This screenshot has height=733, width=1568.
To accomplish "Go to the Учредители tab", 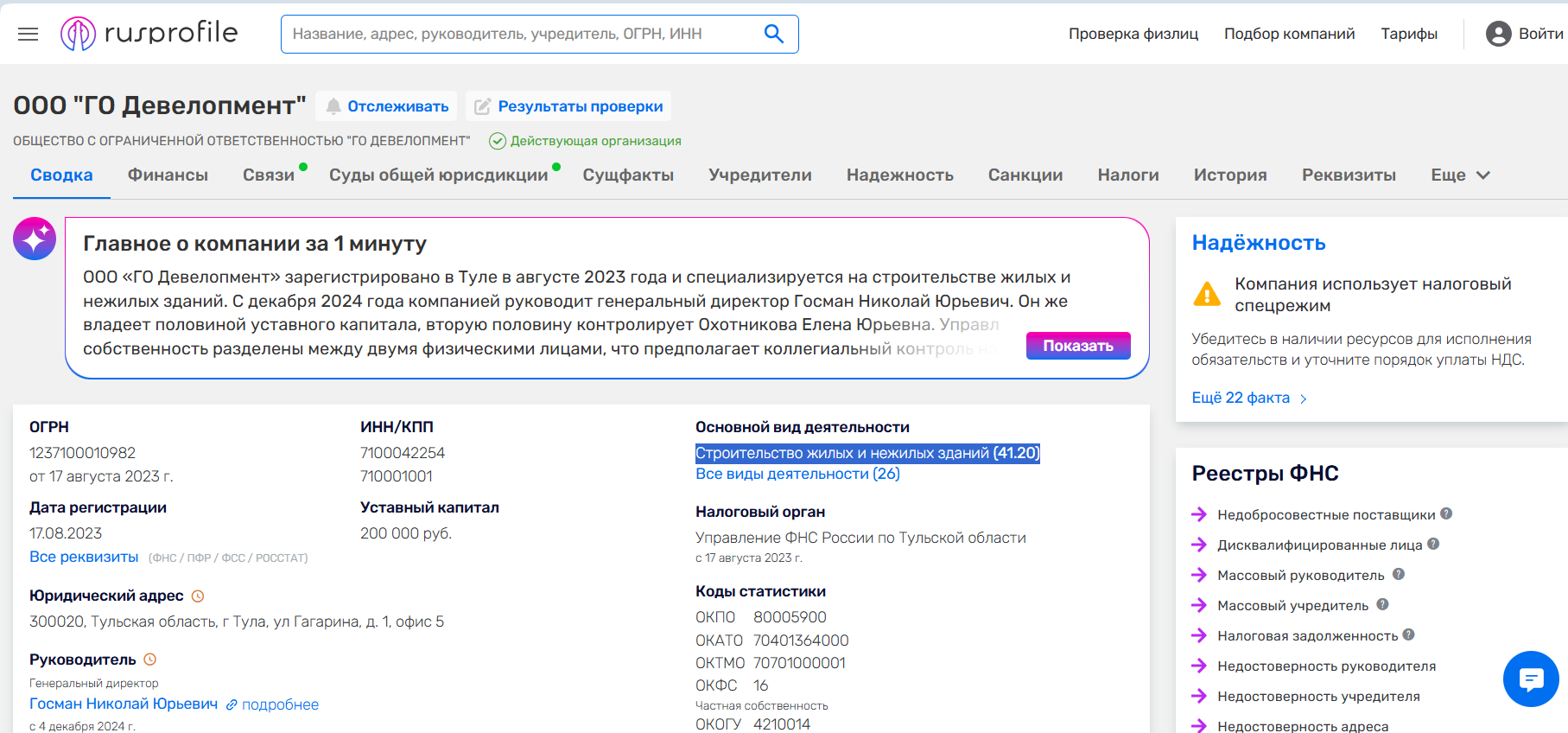I will (760, 175).
